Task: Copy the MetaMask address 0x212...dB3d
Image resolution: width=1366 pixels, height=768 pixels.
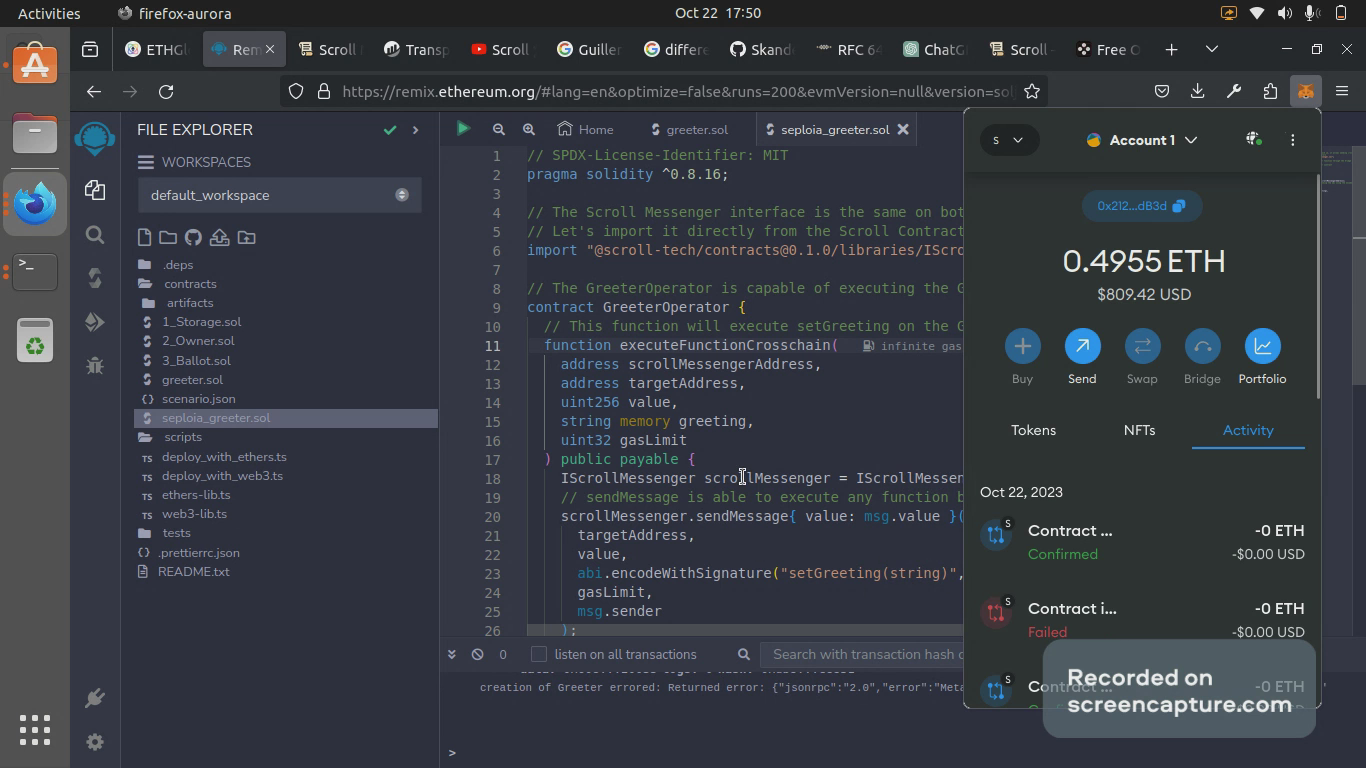Action: click(x=1141, y=206)
